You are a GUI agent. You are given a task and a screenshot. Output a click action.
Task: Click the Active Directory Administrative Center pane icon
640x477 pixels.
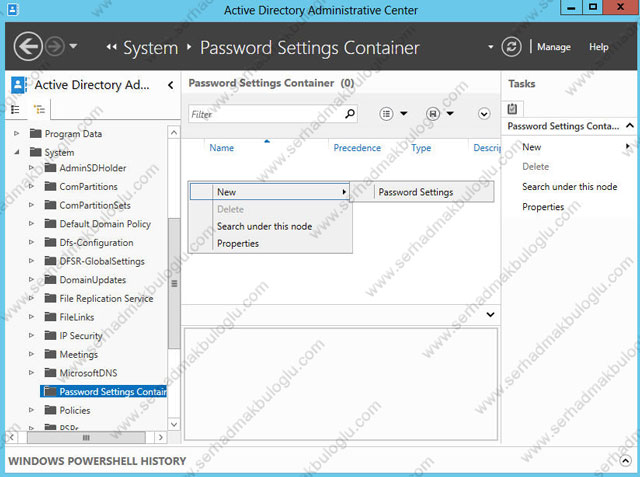click(x=19, y=85)
